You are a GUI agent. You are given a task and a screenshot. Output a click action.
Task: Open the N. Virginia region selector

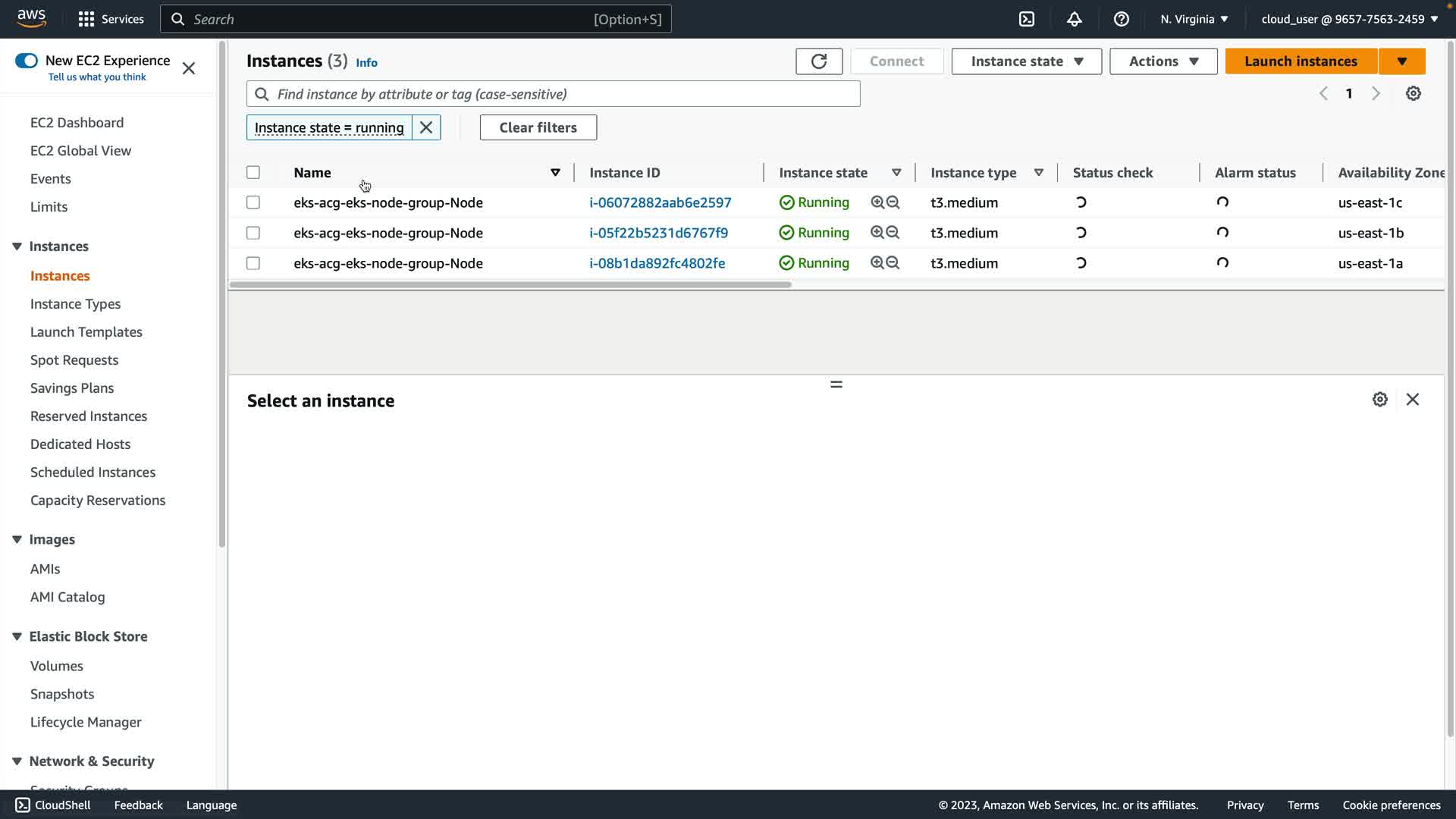(1194, 19)
